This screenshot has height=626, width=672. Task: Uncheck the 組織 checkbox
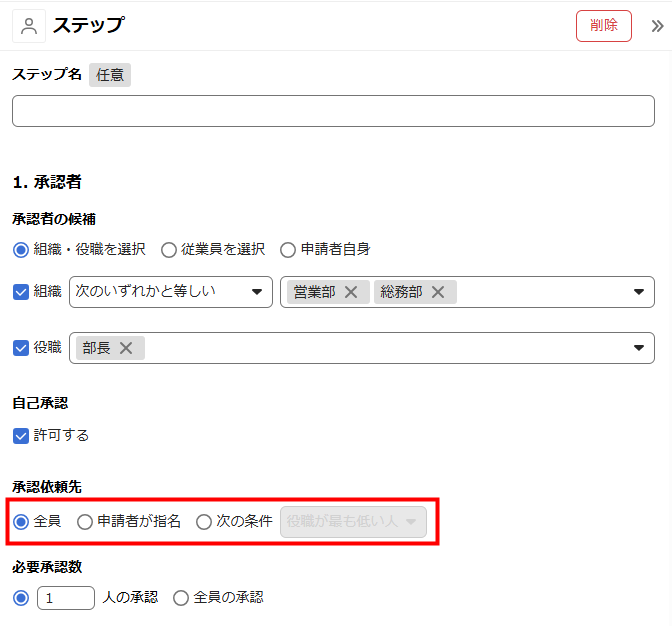click(x=21, y=292)
